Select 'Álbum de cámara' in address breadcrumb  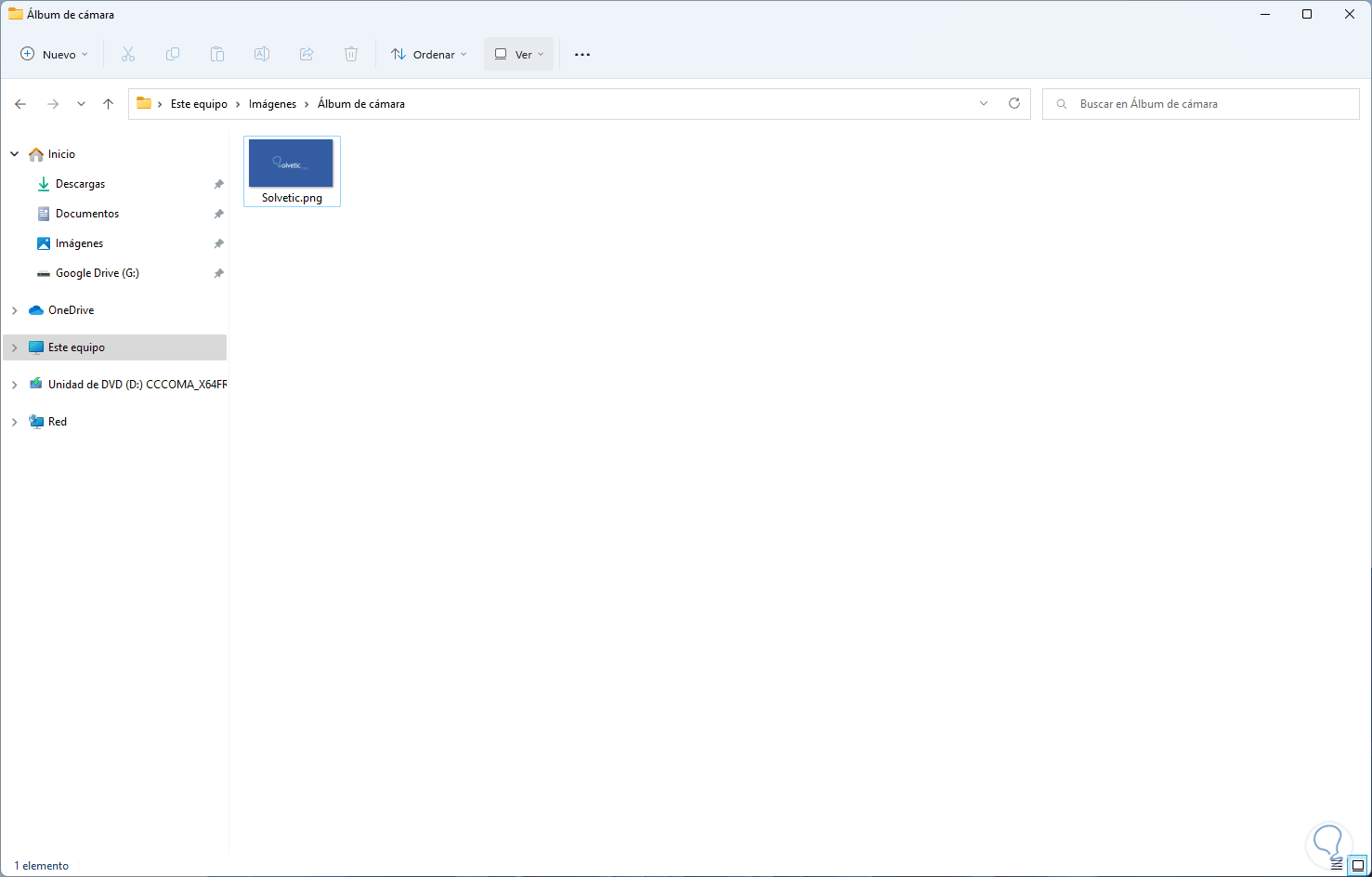tap(361, 104)
